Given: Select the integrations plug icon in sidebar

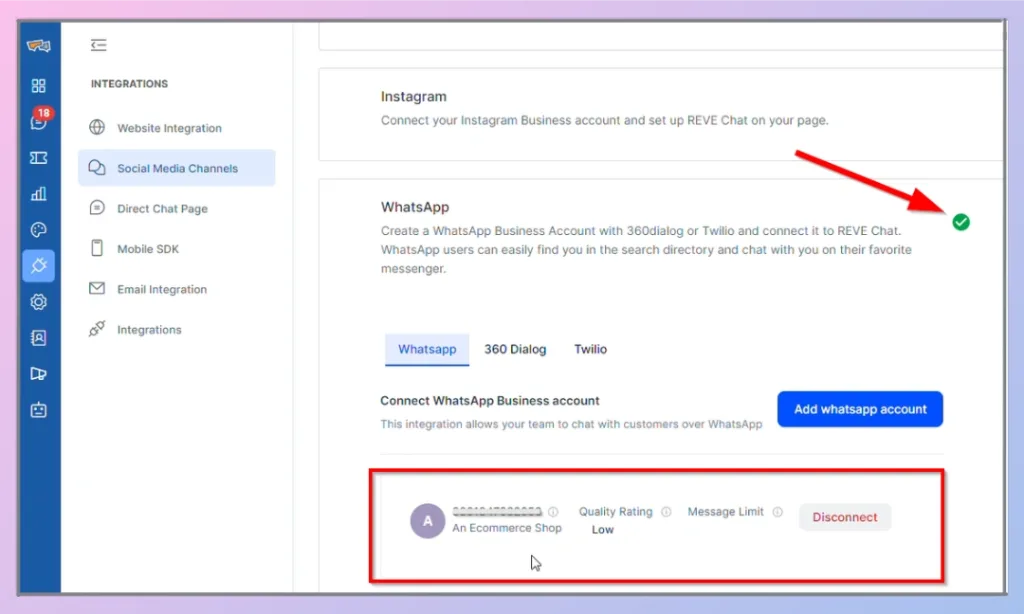Looking at the screenshot, I should point(39,266).
